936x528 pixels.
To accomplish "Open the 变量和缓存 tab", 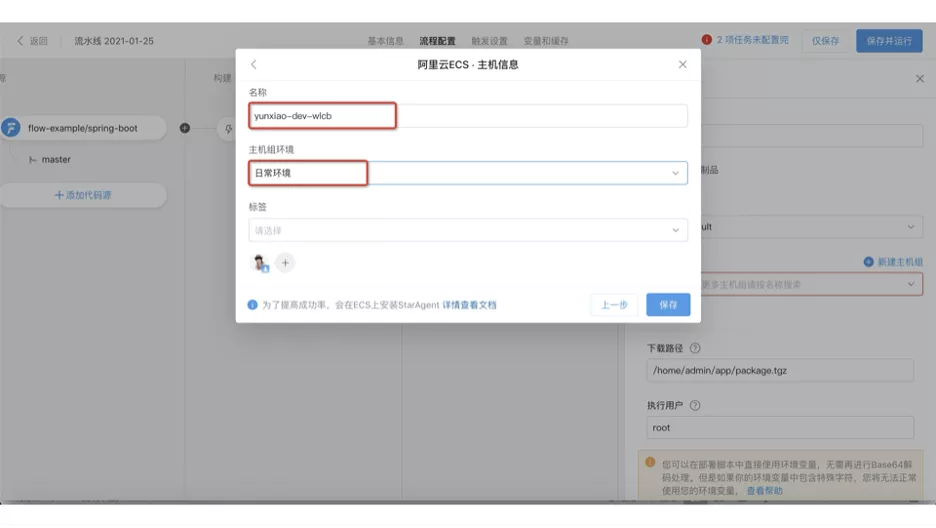I will click(545, 41).
